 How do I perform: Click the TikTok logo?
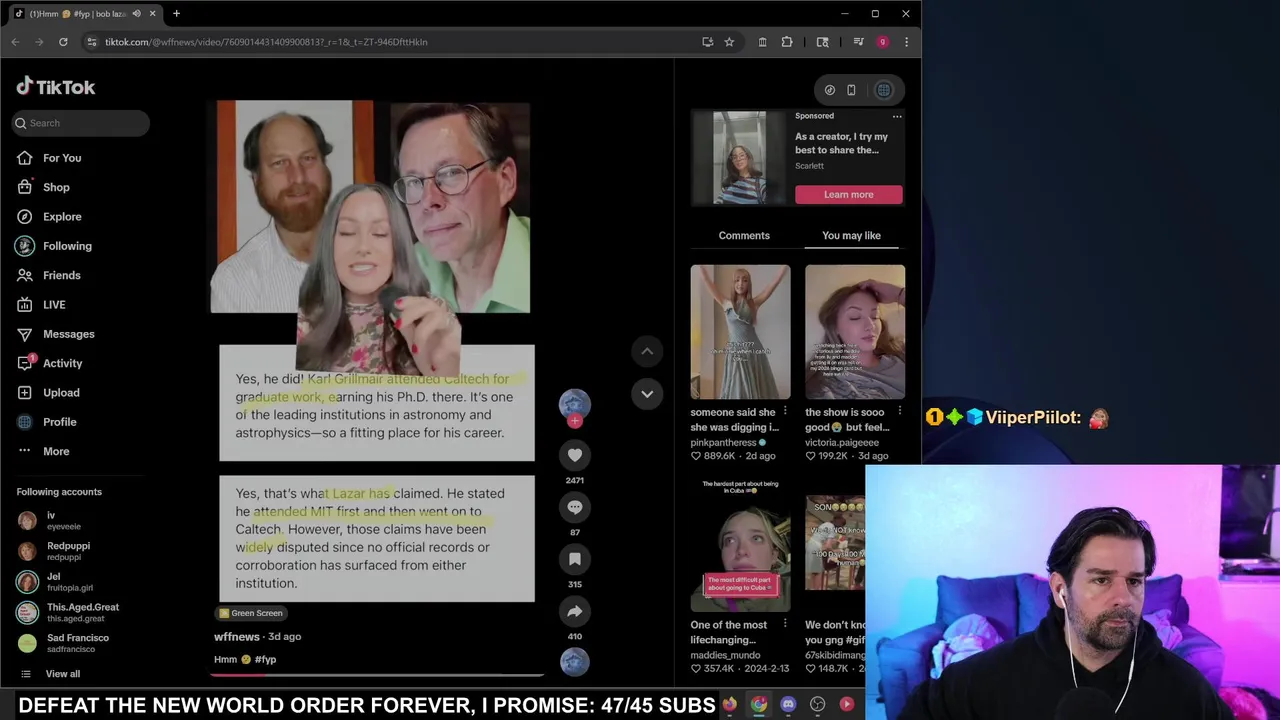tap(56, 87)
